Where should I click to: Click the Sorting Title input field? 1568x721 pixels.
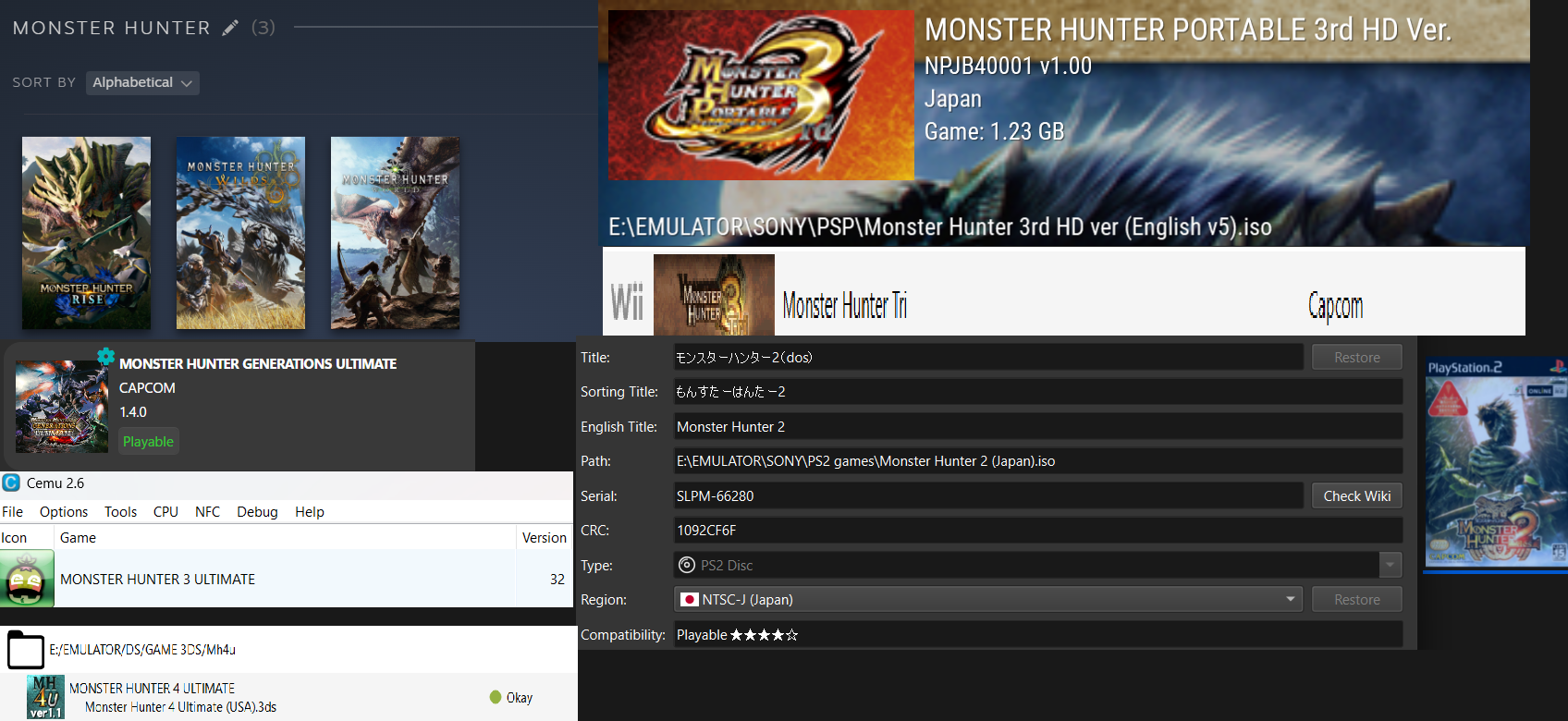1038,392
